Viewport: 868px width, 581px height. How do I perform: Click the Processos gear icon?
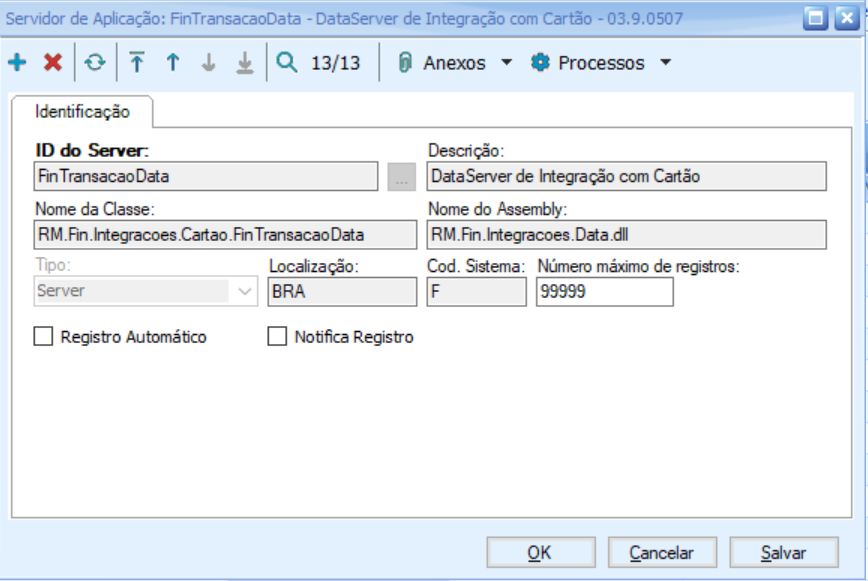[x=540, y=63]
